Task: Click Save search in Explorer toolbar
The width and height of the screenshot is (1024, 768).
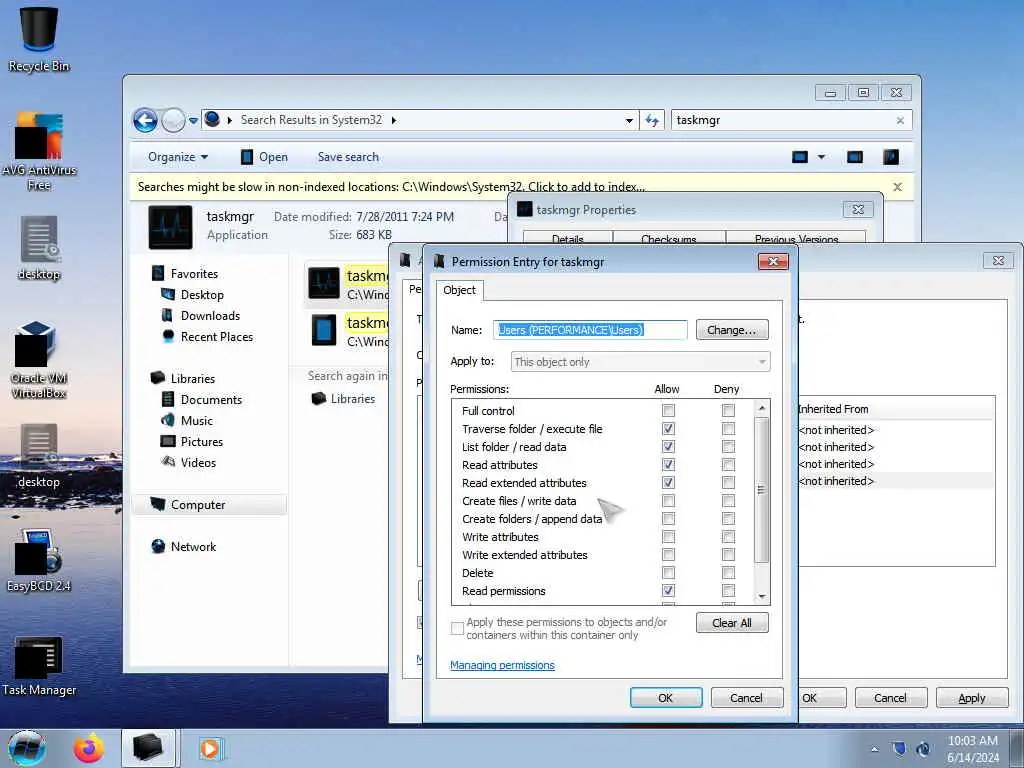Action: tap(348, 157)
